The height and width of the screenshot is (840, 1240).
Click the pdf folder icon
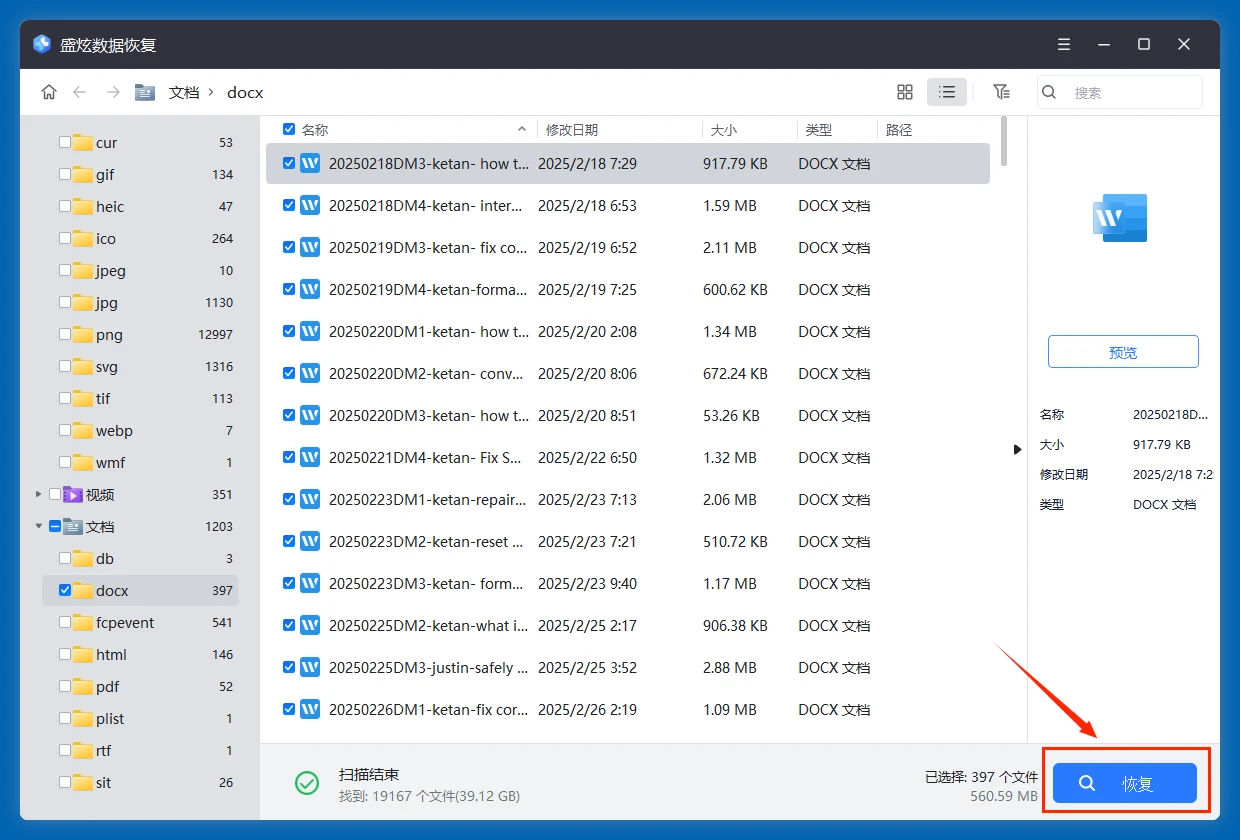(x=82, y=687)
